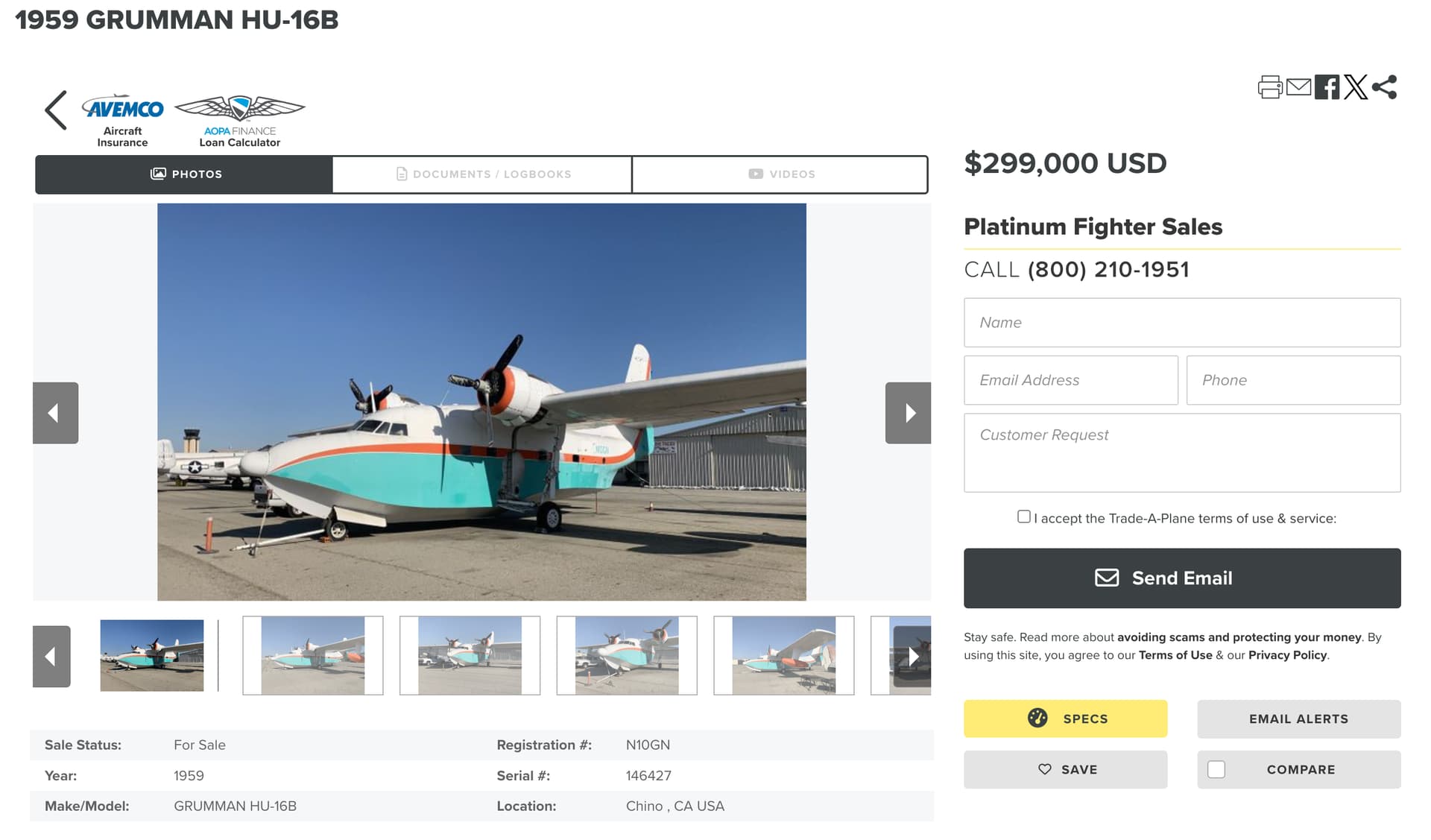Image resolution: width=1431 pixels, height=840 pixels.
Task: Switch to Documents / Logbooks tab
Action: tap(482, 174)
